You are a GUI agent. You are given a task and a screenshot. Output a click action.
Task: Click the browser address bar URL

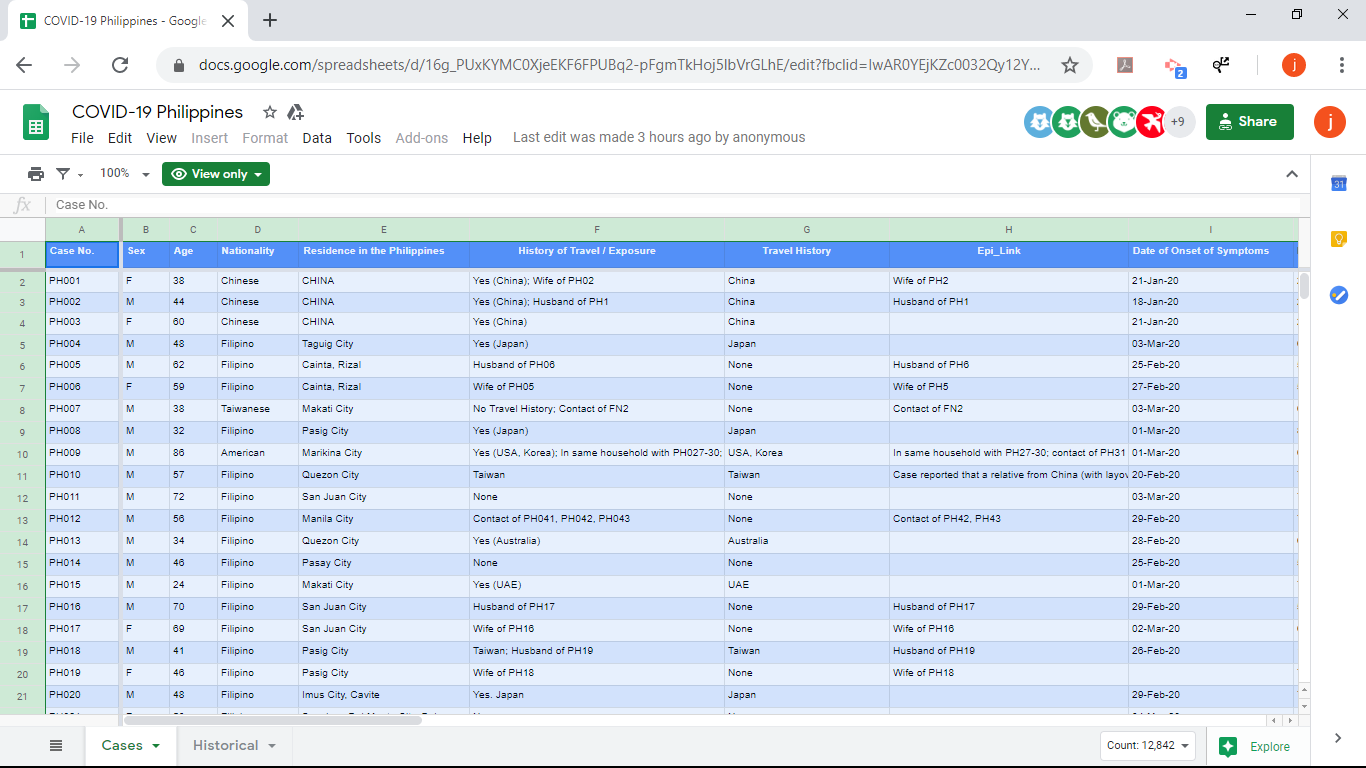pyautogui.click(x=620, y=65)
